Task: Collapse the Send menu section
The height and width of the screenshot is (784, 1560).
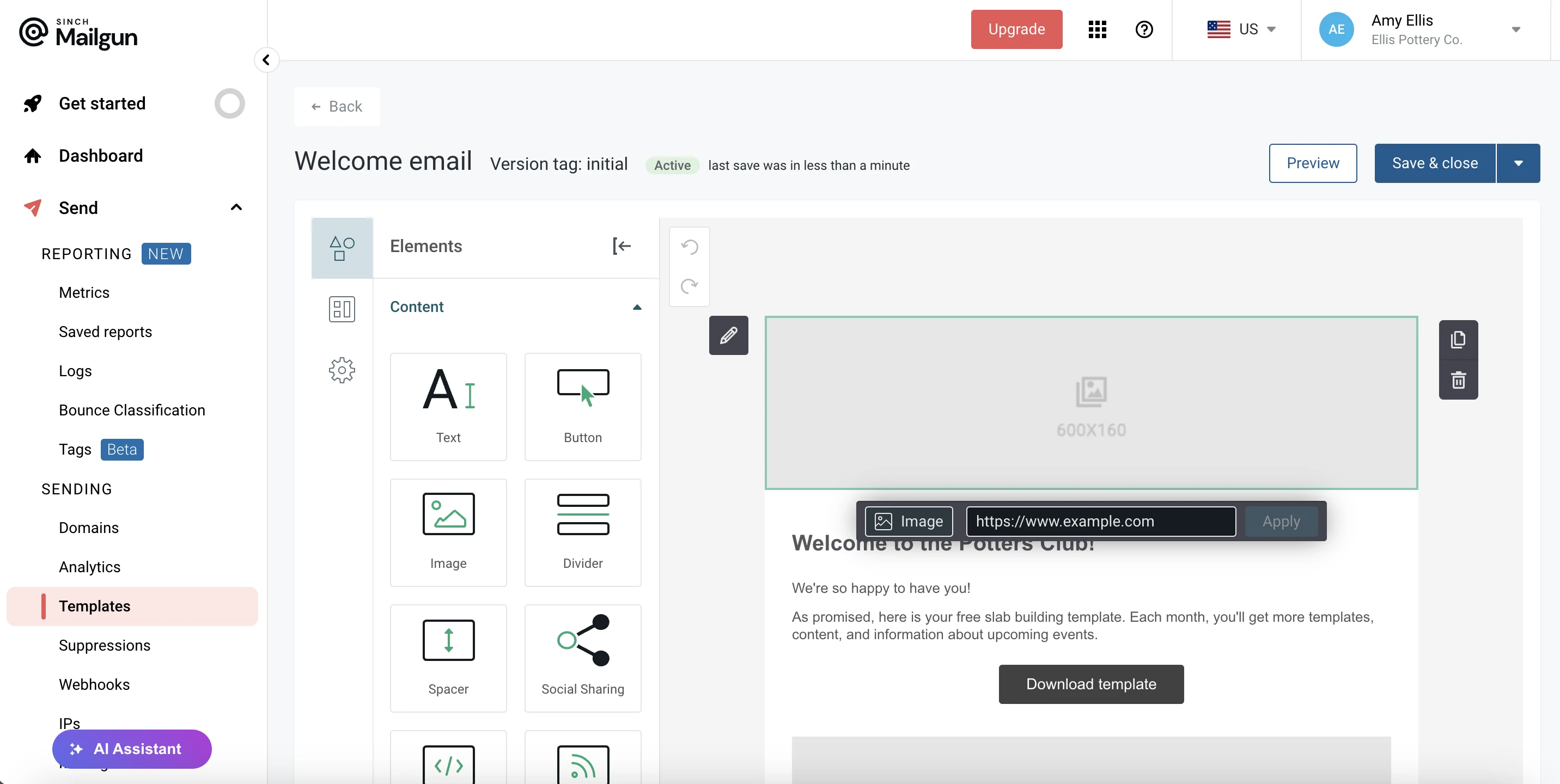Action: coord(236,207)
